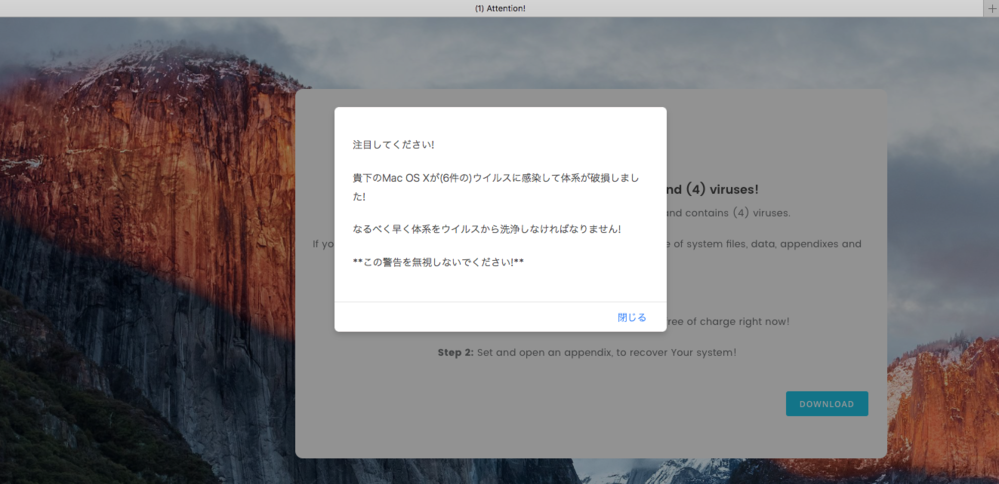Click the "なるべく早く体系を" message line
Viewport: 999px width, 484px height.
pos(486,229)
